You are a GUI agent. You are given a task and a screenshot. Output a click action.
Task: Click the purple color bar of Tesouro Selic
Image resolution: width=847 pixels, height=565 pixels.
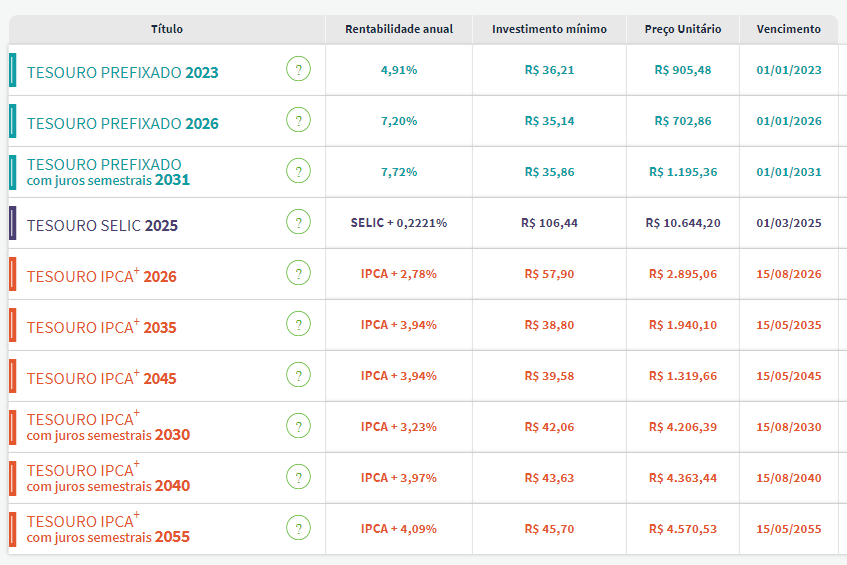12,223
